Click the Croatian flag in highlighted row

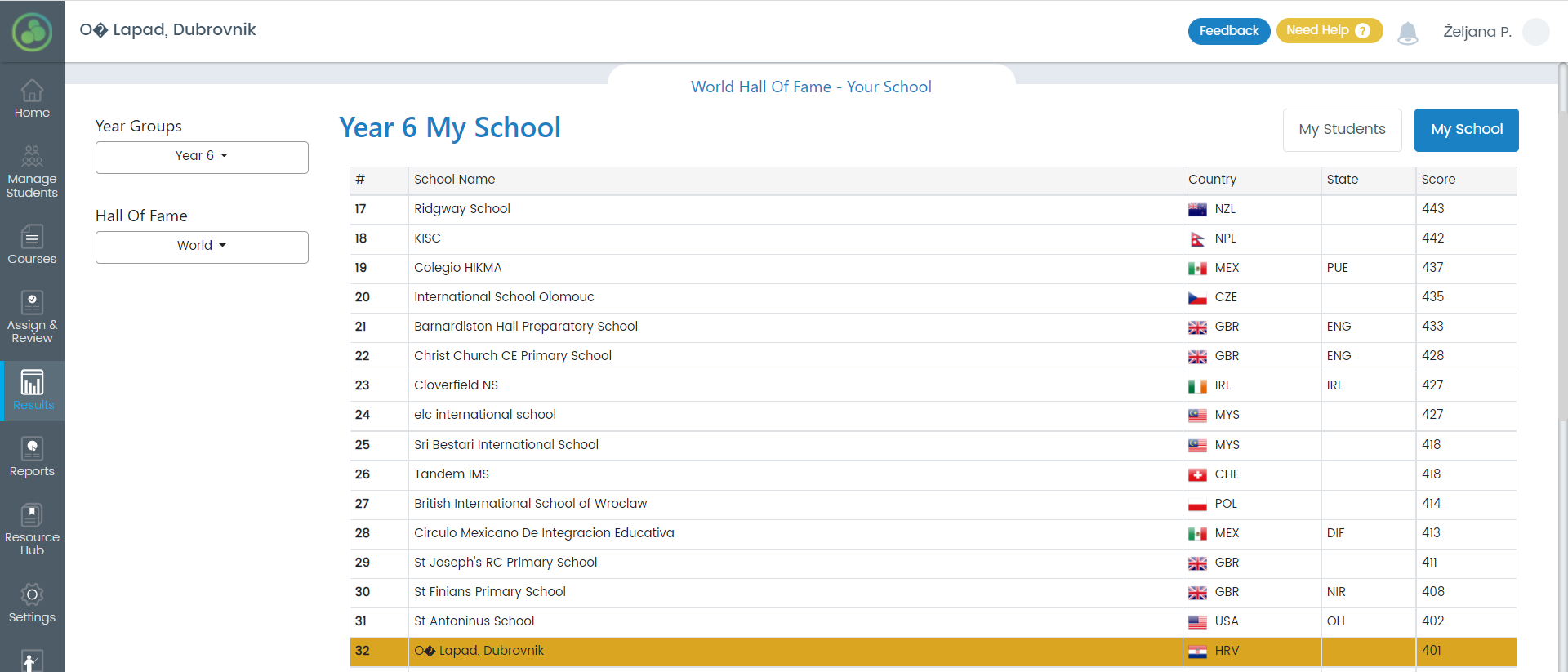point(1197,652)
